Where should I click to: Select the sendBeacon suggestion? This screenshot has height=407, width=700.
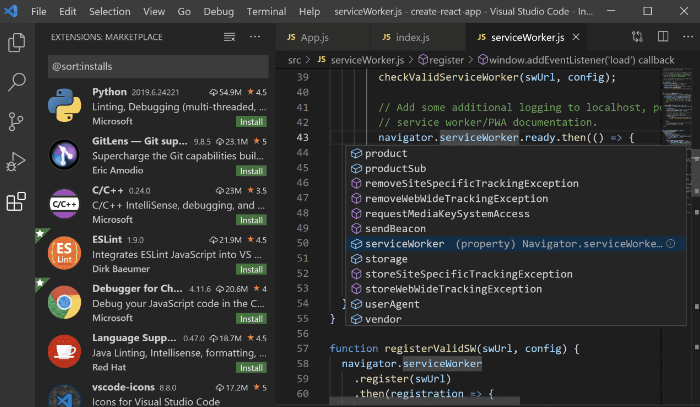point(516,228)
